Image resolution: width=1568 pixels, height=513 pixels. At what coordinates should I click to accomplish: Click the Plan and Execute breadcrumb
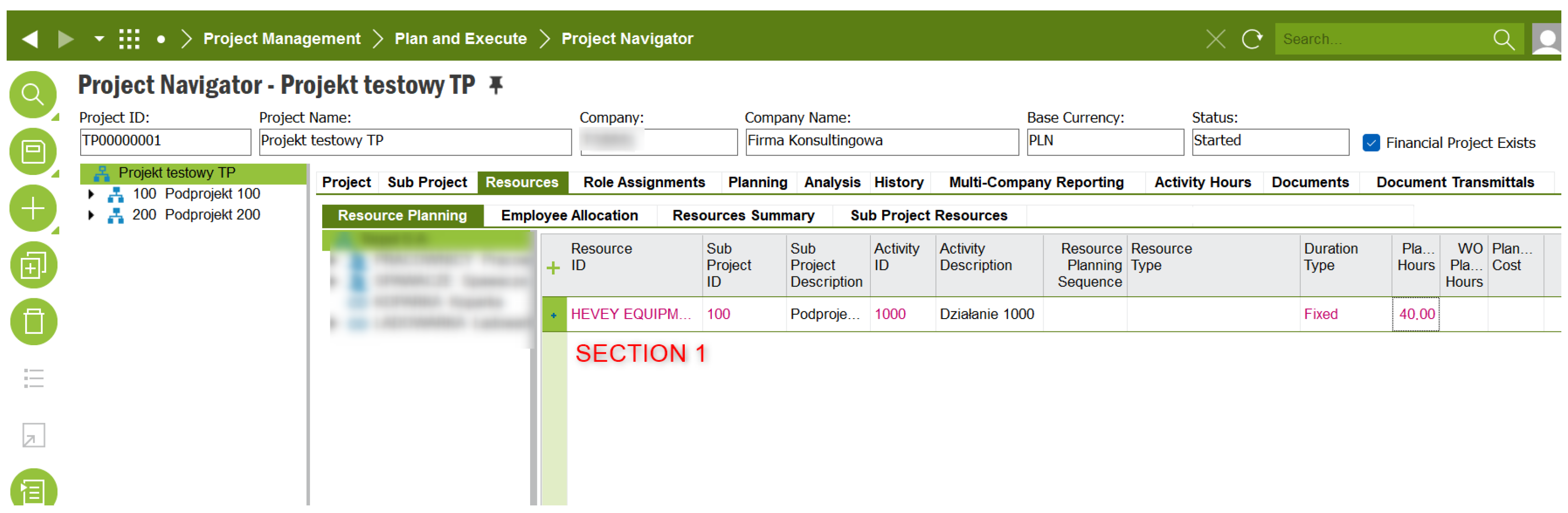460,39
